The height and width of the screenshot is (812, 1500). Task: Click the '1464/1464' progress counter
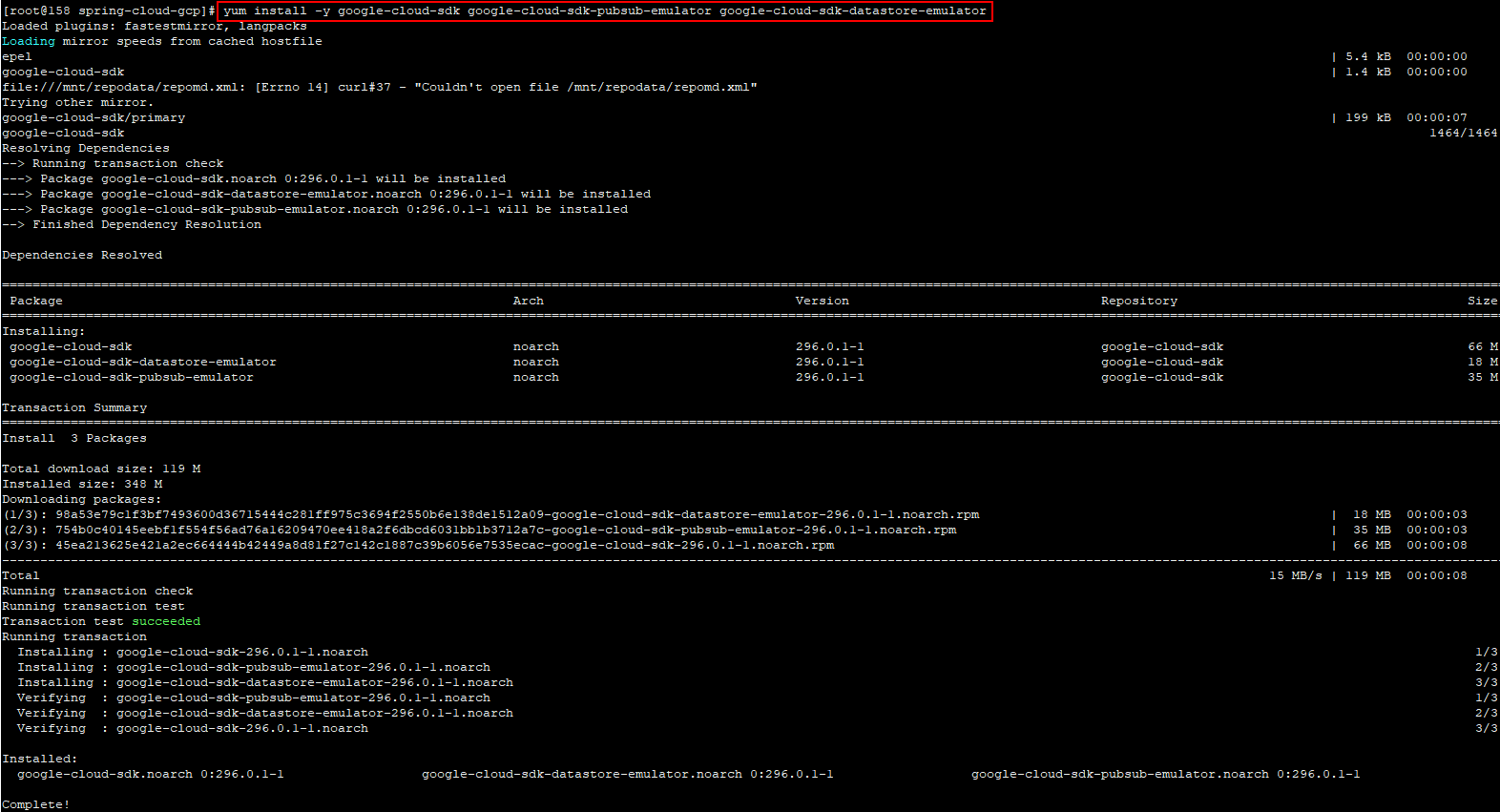click(1464, 134)
